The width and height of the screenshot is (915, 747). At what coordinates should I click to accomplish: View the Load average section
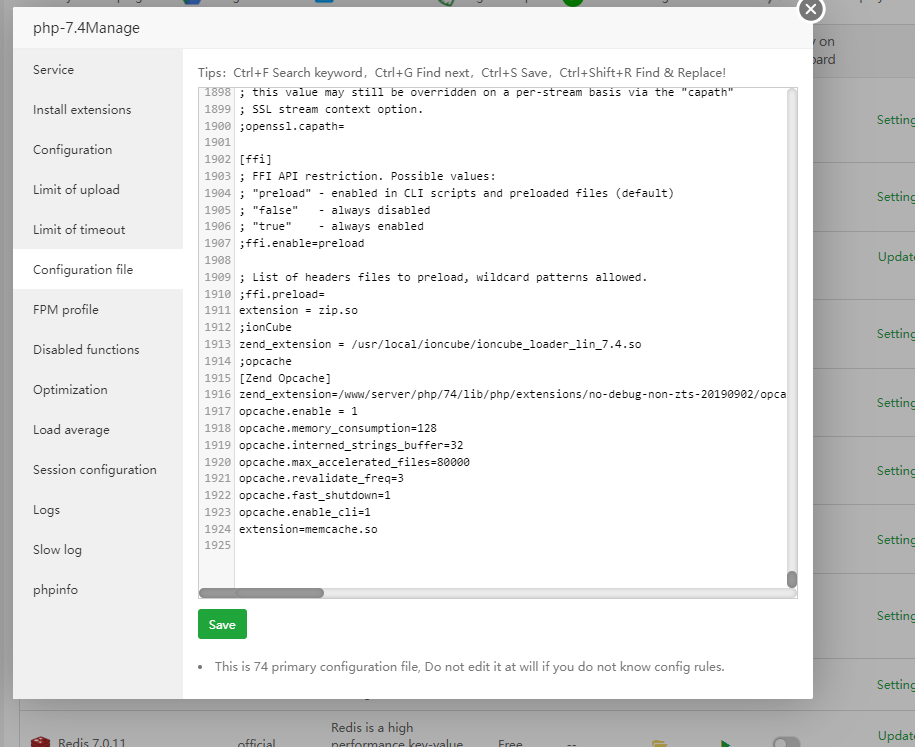(x=71, y=430)
